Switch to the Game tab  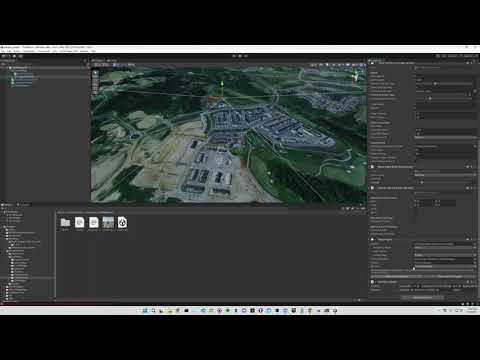(112, 61)
